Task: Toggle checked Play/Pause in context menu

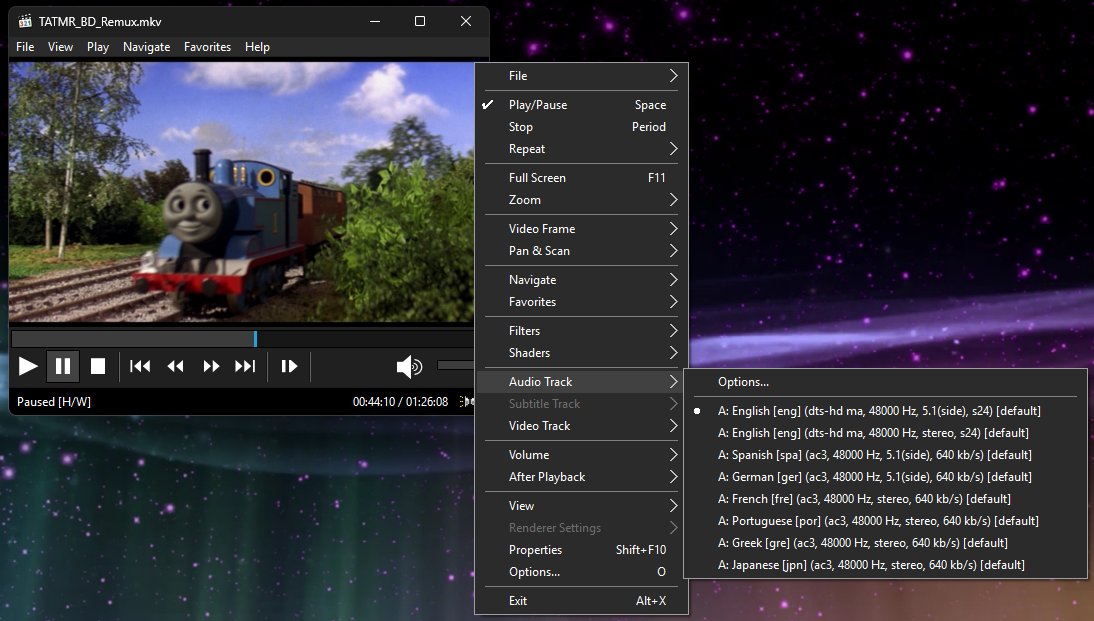Action: (x=581, y=105)
